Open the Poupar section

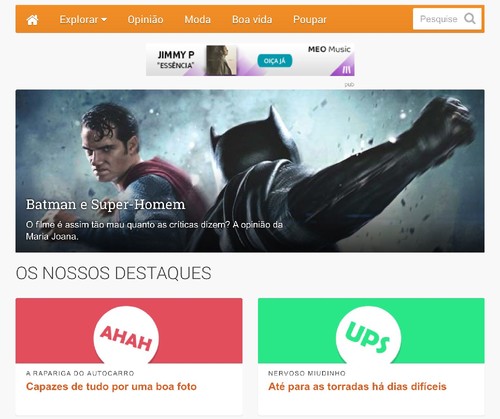point(310,20)
